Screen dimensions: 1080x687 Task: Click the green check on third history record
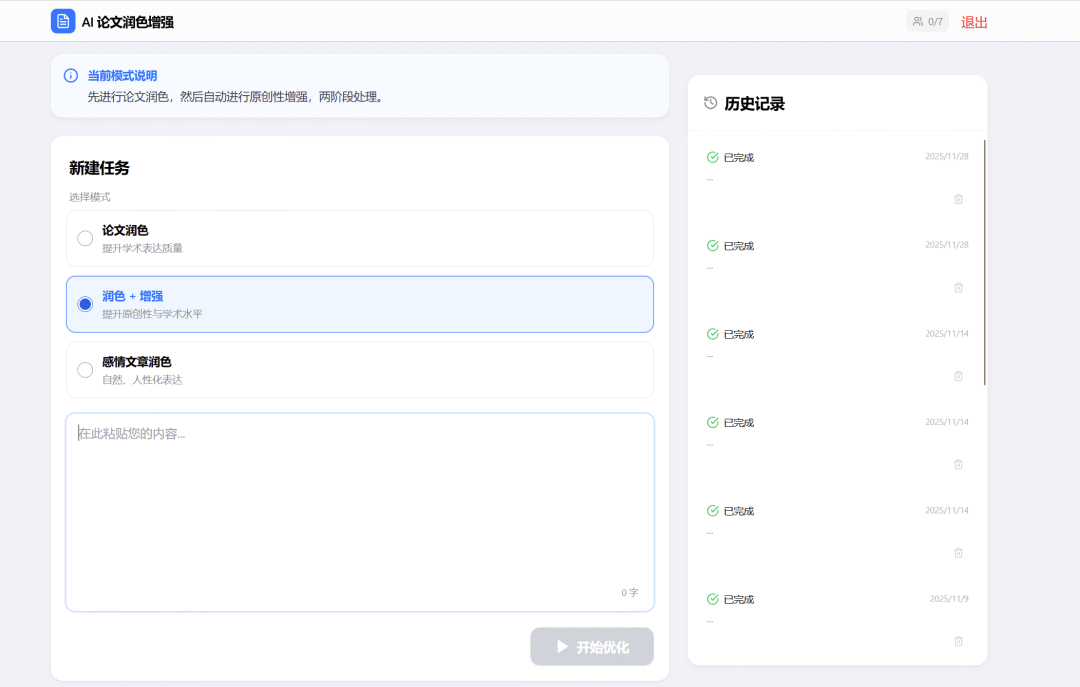click(x=713, y=334)
